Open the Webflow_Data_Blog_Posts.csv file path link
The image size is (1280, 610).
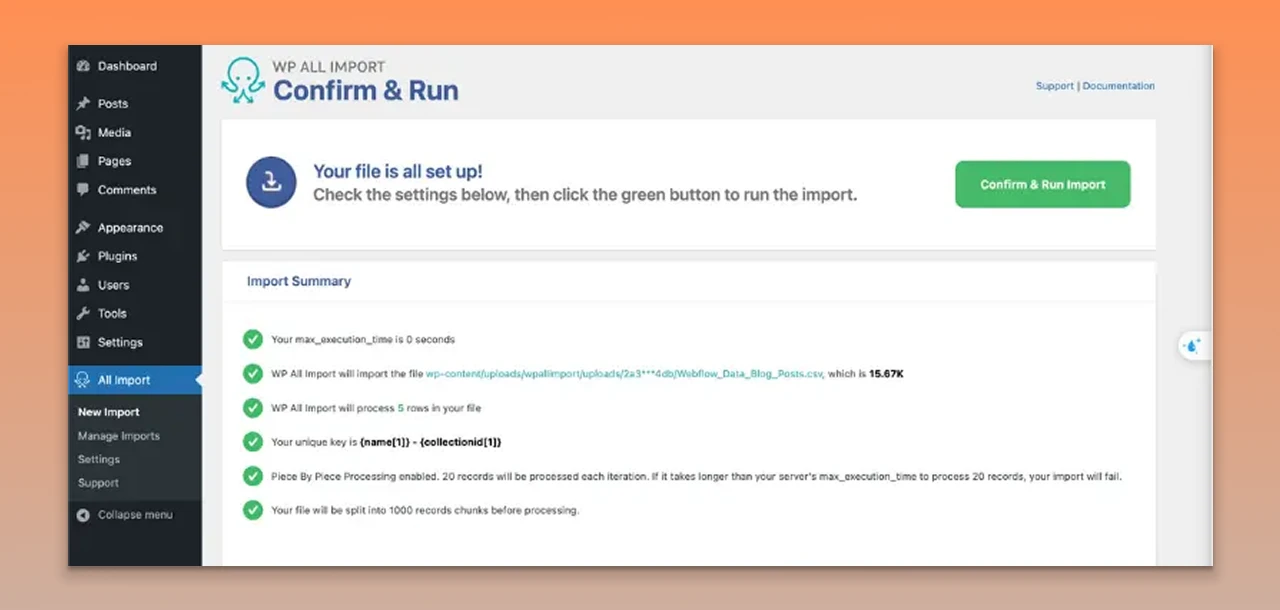pyautogui.click(x=625, y=374)
